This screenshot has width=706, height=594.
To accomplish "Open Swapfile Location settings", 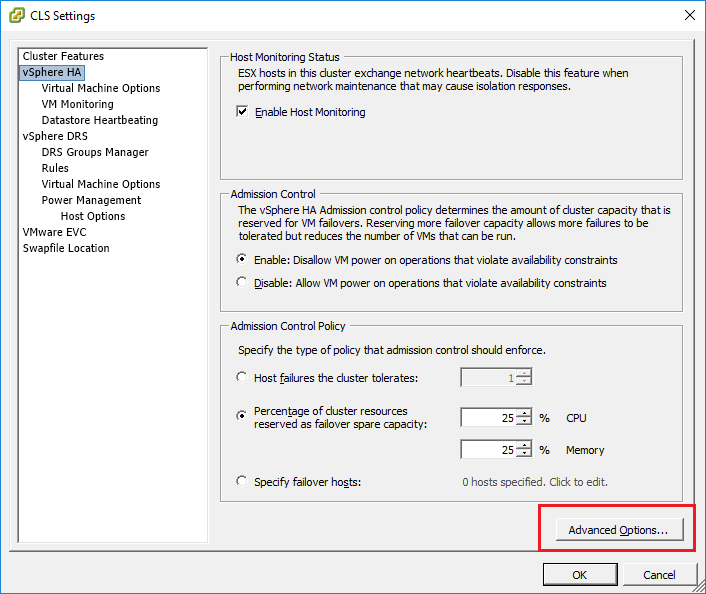I will click(66, 248).
